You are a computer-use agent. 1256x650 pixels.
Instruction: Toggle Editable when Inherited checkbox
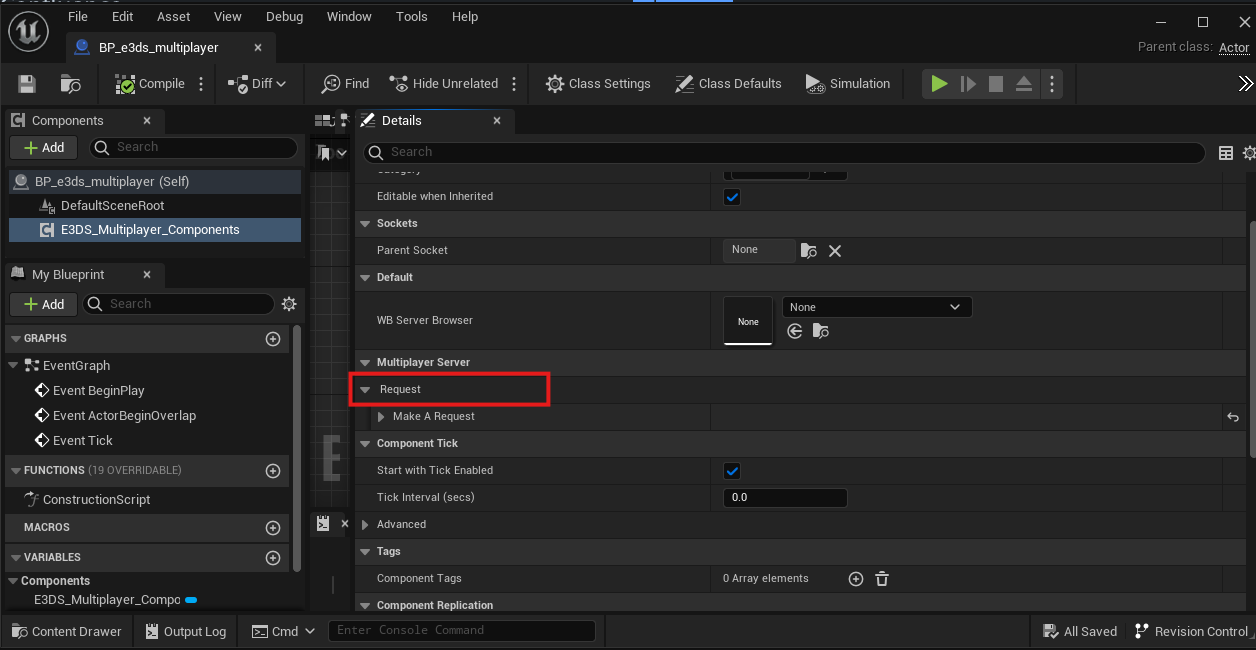point(732,197)
